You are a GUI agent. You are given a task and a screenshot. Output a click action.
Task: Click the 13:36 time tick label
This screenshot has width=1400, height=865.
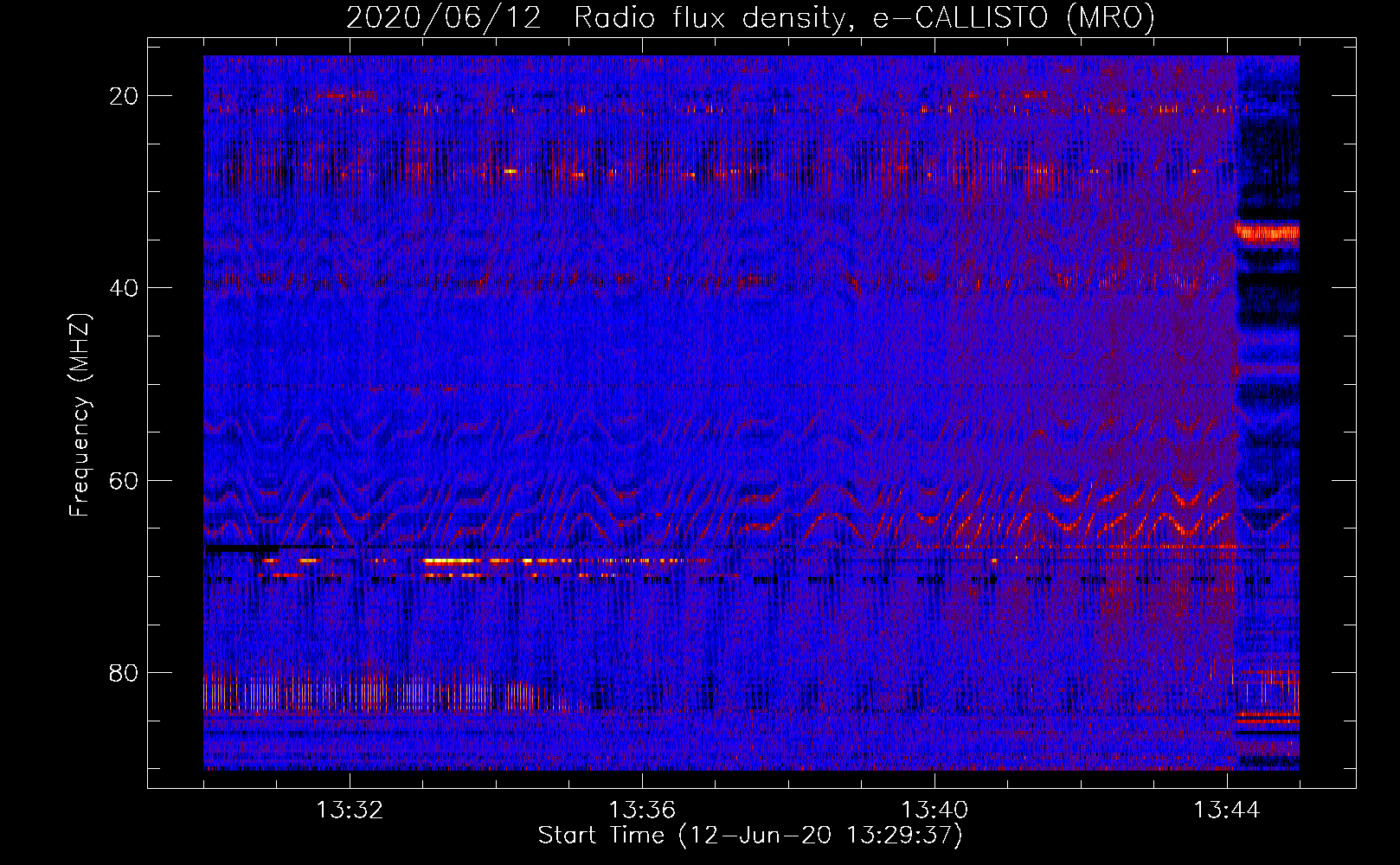point(642,811)
